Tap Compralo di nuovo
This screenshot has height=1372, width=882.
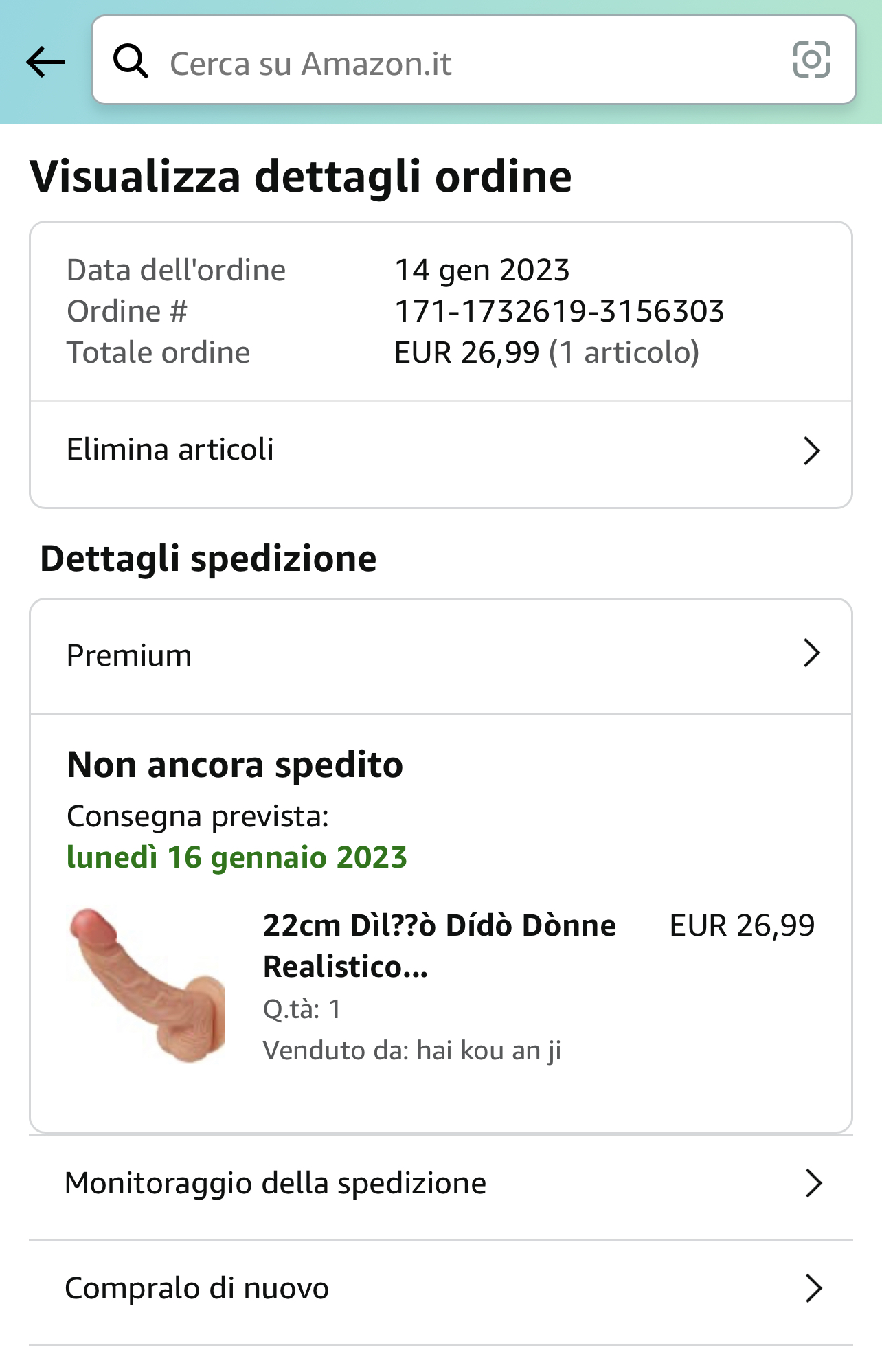(197, 1288)
